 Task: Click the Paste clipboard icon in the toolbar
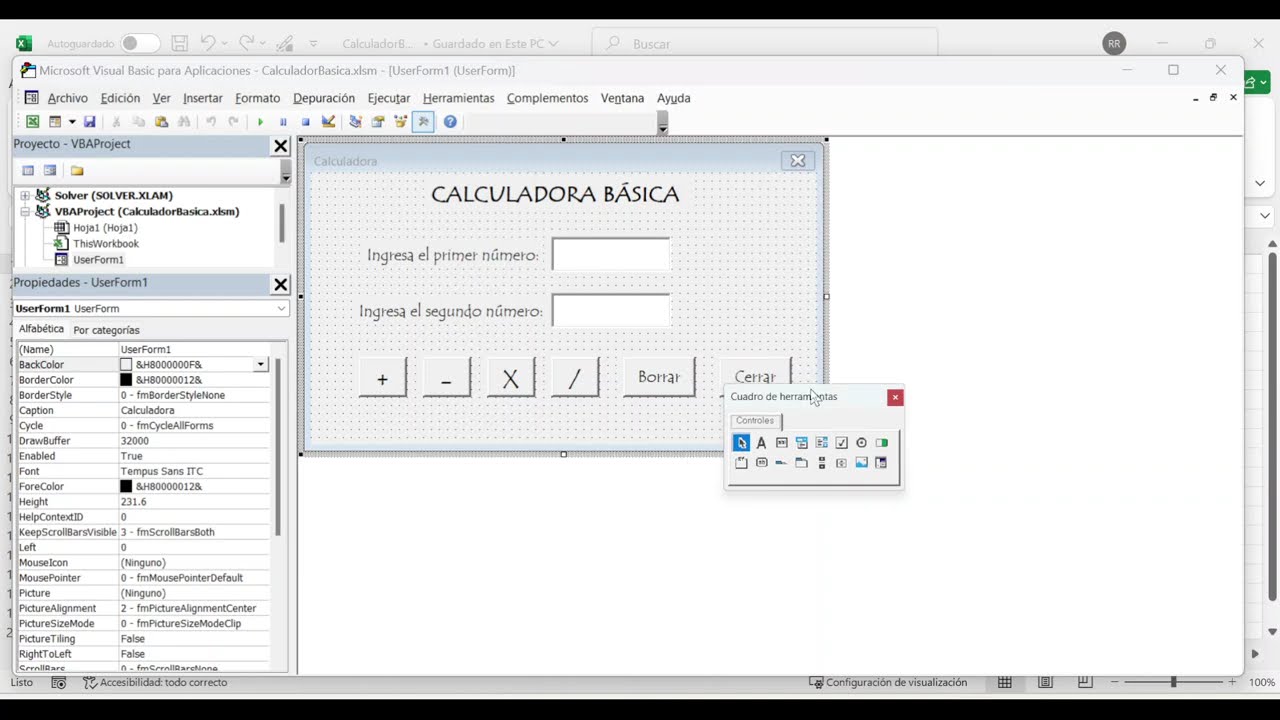(161, 122)
